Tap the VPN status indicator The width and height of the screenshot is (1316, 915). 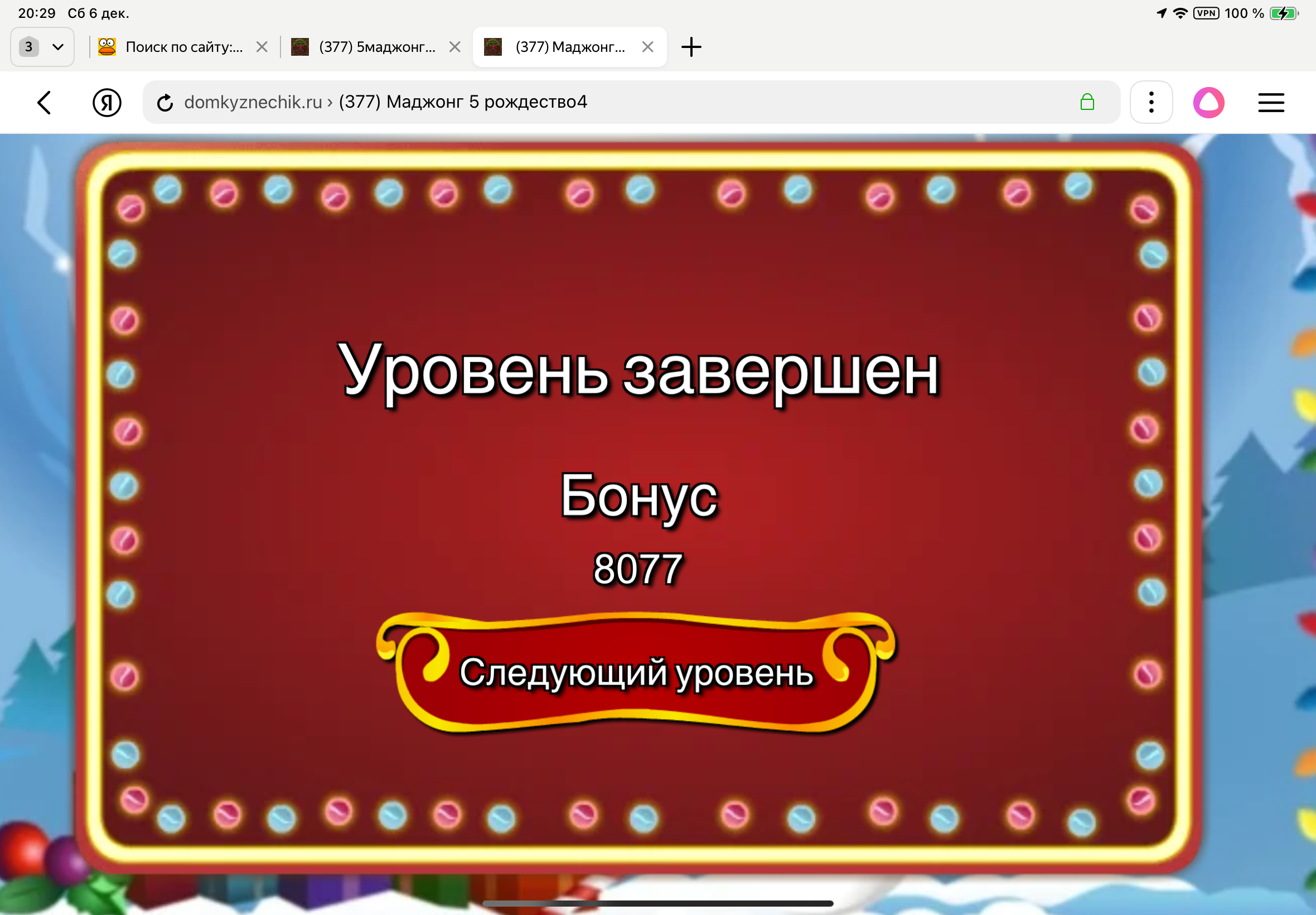(1206, 13)
